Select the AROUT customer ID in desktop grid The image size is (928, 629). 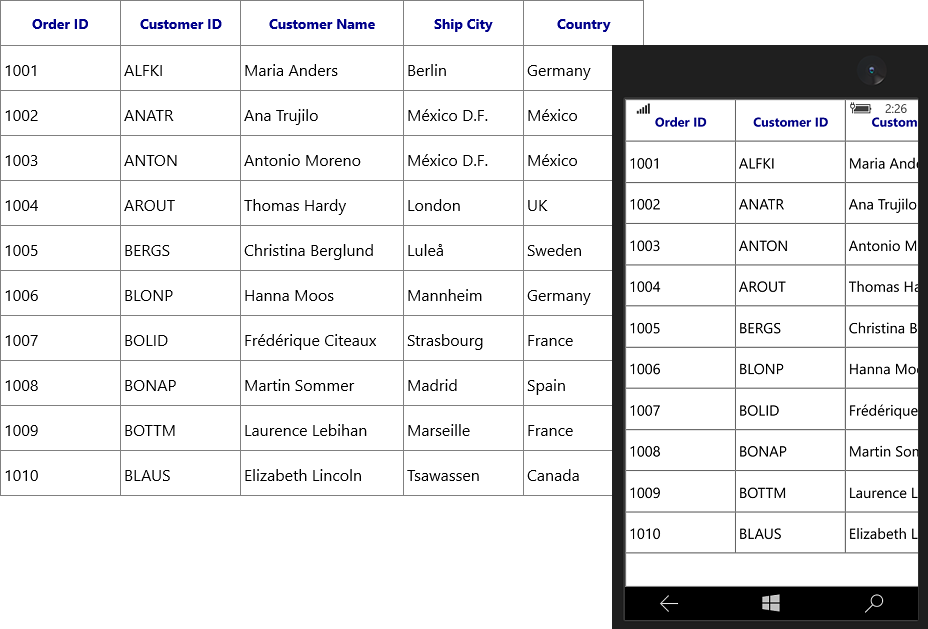point(181,204)
